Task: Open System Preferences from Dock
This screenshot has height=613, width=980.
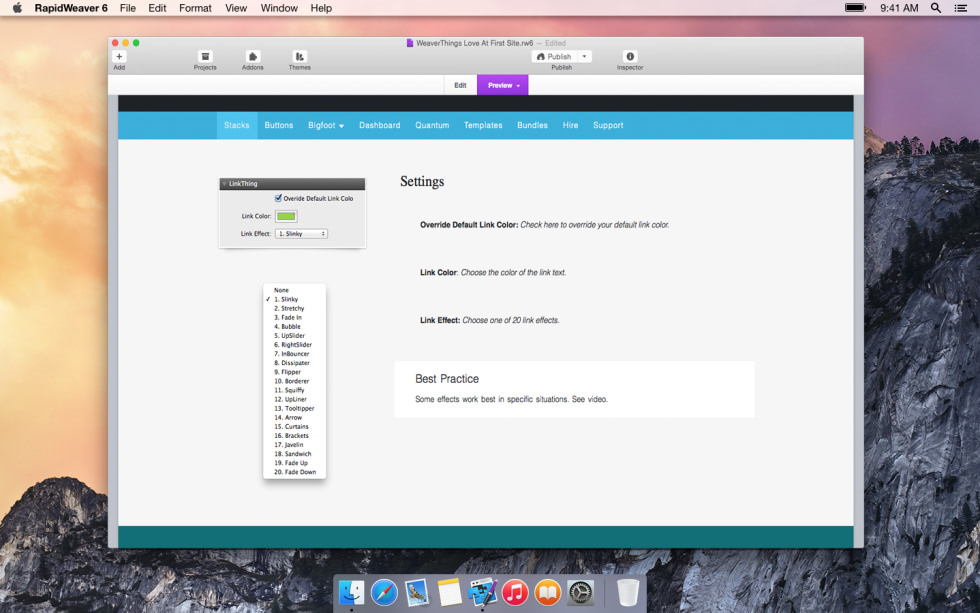Action: 580,592
